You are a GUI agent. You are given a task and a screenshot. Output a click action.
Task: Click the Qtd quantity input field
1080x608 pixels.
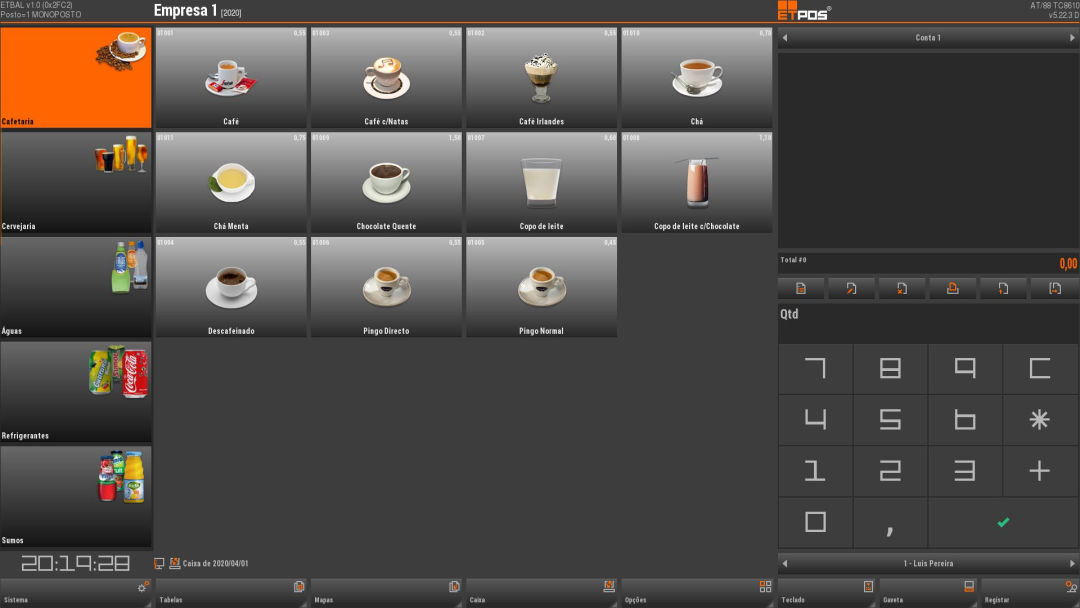(x=928, y=323)
